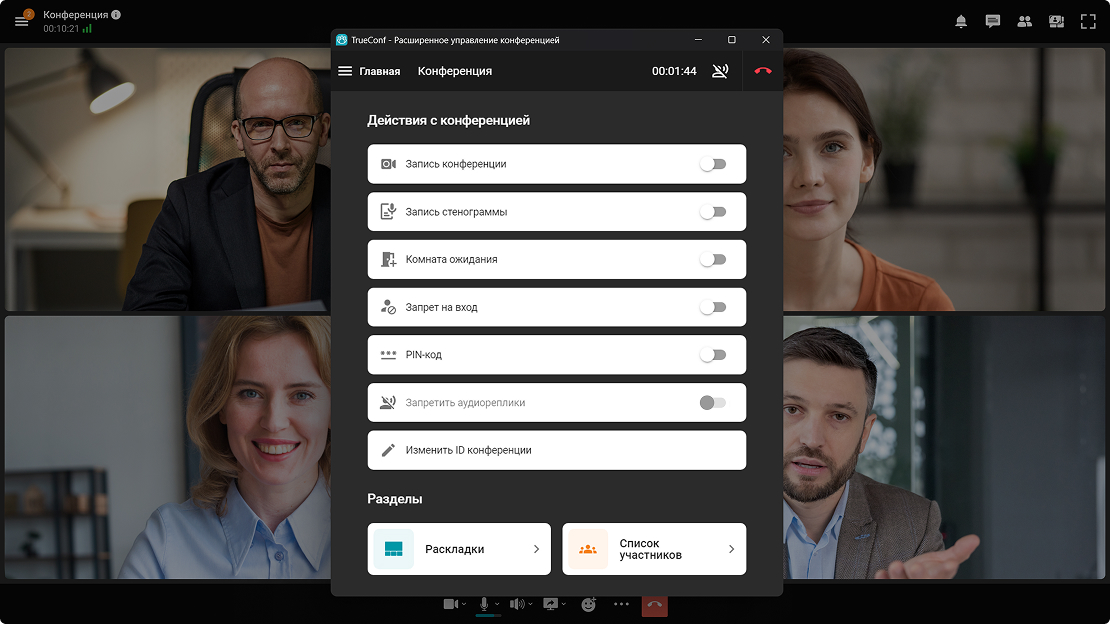Click the notifications bell icon
Screen dimensions: 1110x624
click(x=961, y=21)
